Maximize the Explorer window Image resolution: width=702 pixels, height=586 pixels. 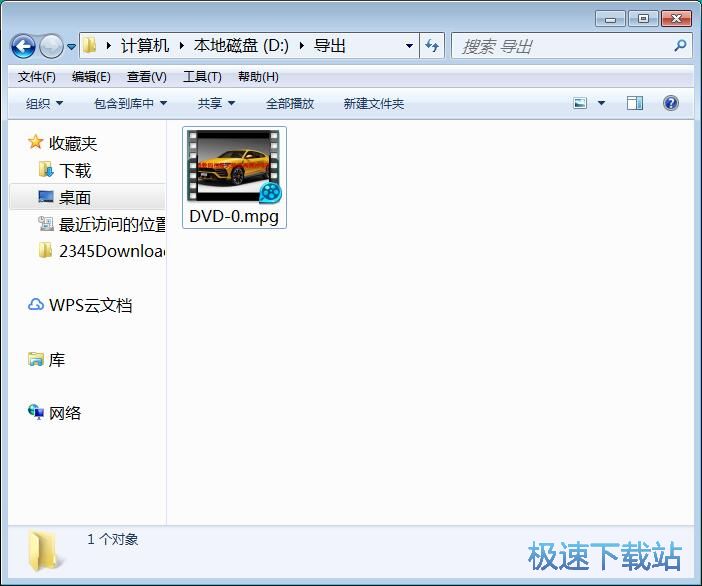click(643, 19)
